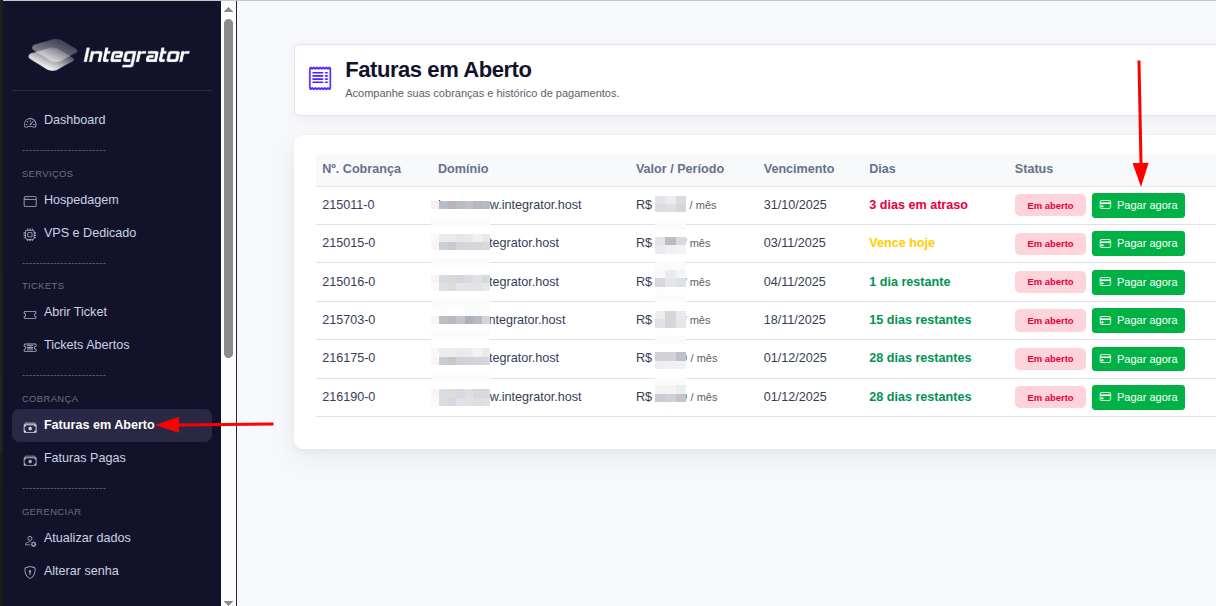Click Pagar agora for invoice 215703-0
Viewport: 1216px width, 606px height.
[1138, 320]
